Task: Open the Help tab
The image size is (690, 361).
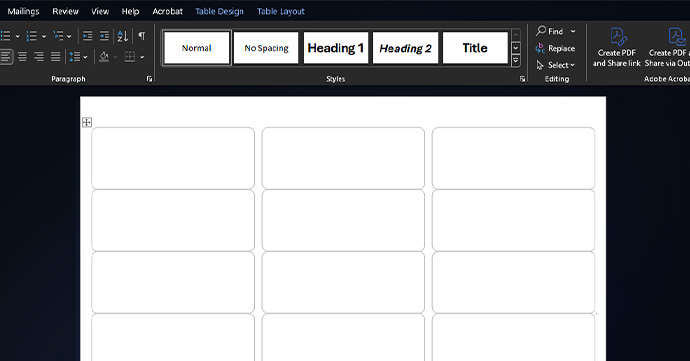Action: tap(130, 11)
